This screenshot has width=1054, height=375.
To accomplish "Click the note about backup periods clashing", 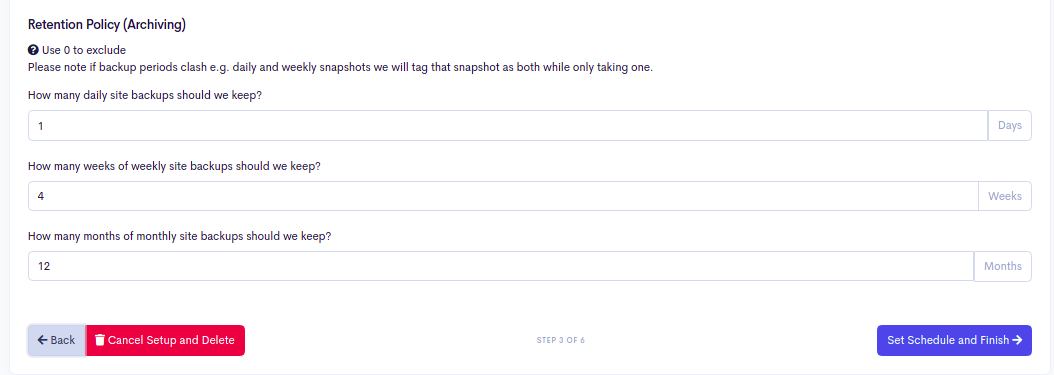I will click(x=340, y=67).
